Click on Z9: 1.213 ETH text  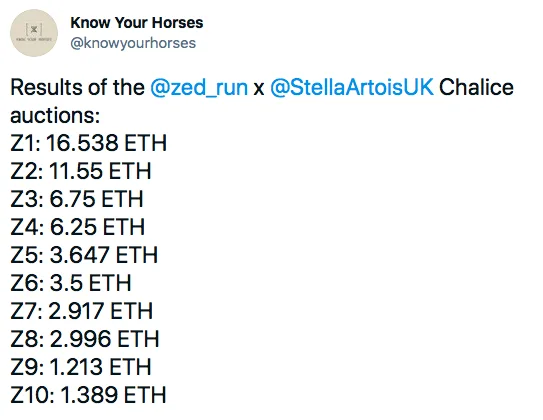pyautogui.click(x=81, y=367)
